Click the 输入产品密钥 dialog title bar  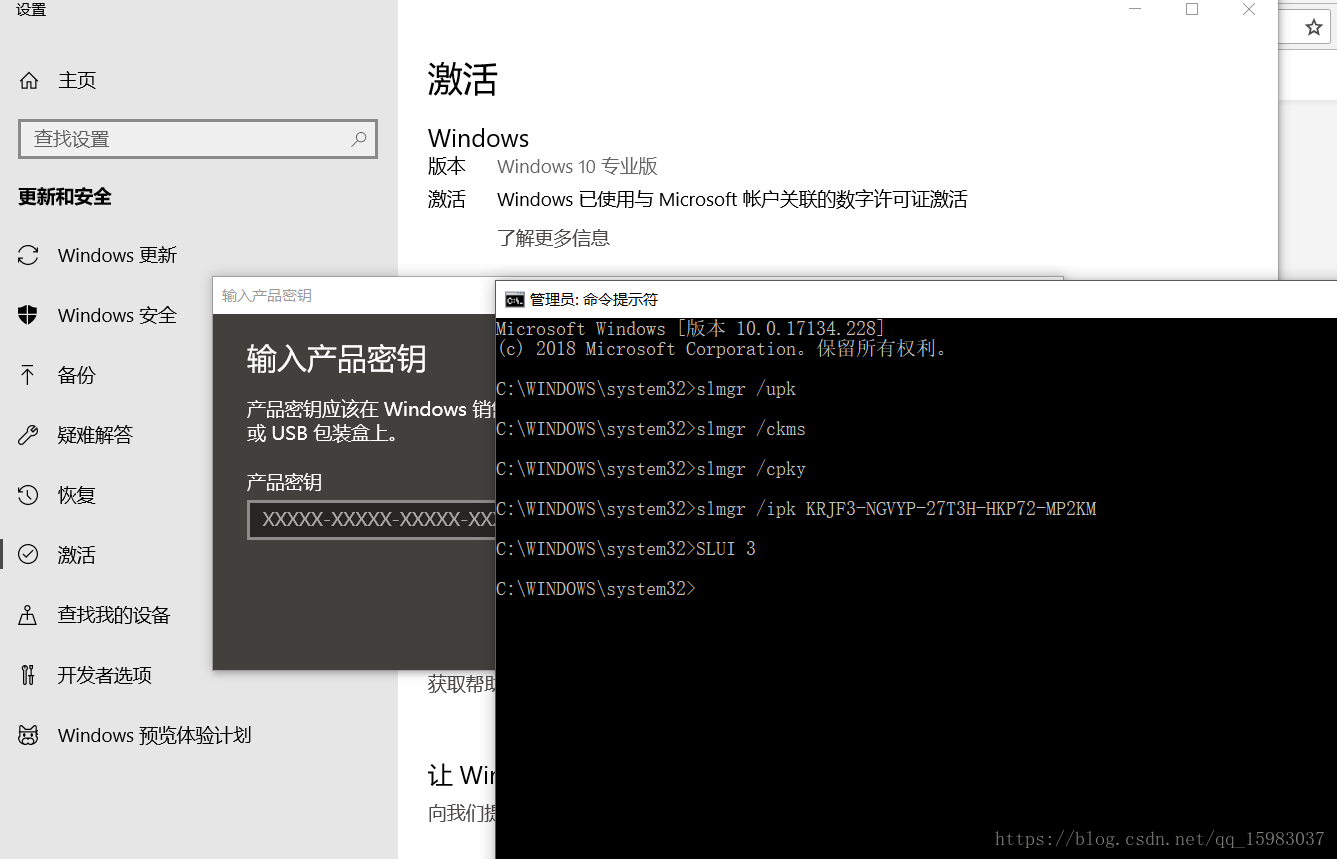tap(354, 296)
